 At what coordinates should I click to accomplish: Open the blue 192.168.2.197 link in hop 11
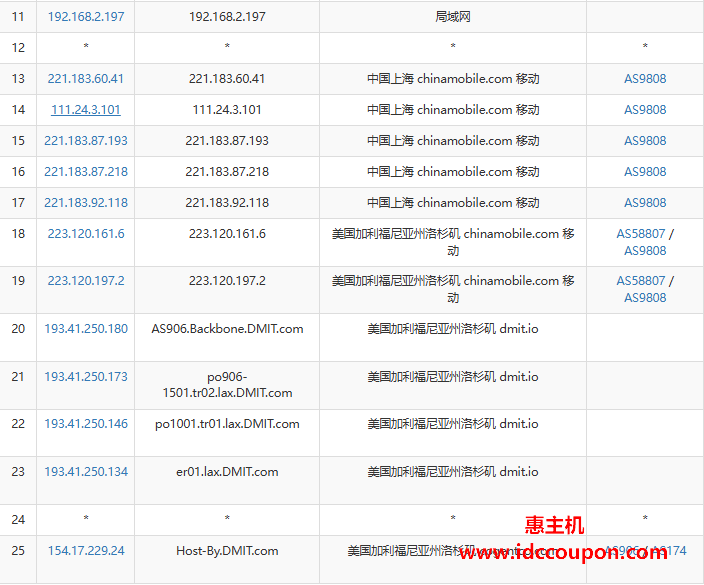coord(86,17)
